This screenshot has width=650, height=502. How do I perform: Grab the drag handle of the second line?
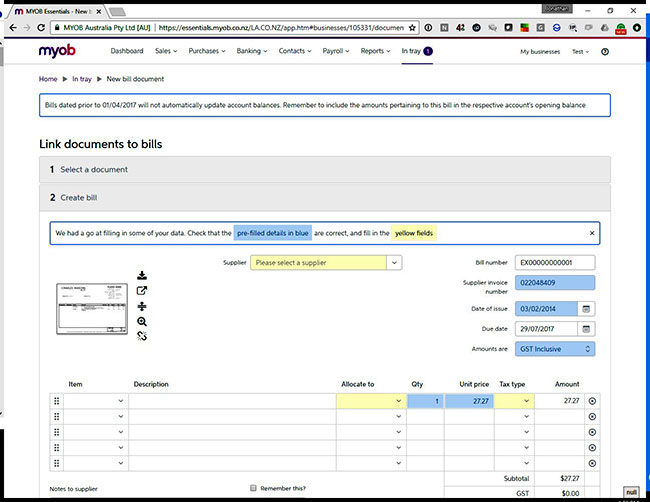pos(57,417)
